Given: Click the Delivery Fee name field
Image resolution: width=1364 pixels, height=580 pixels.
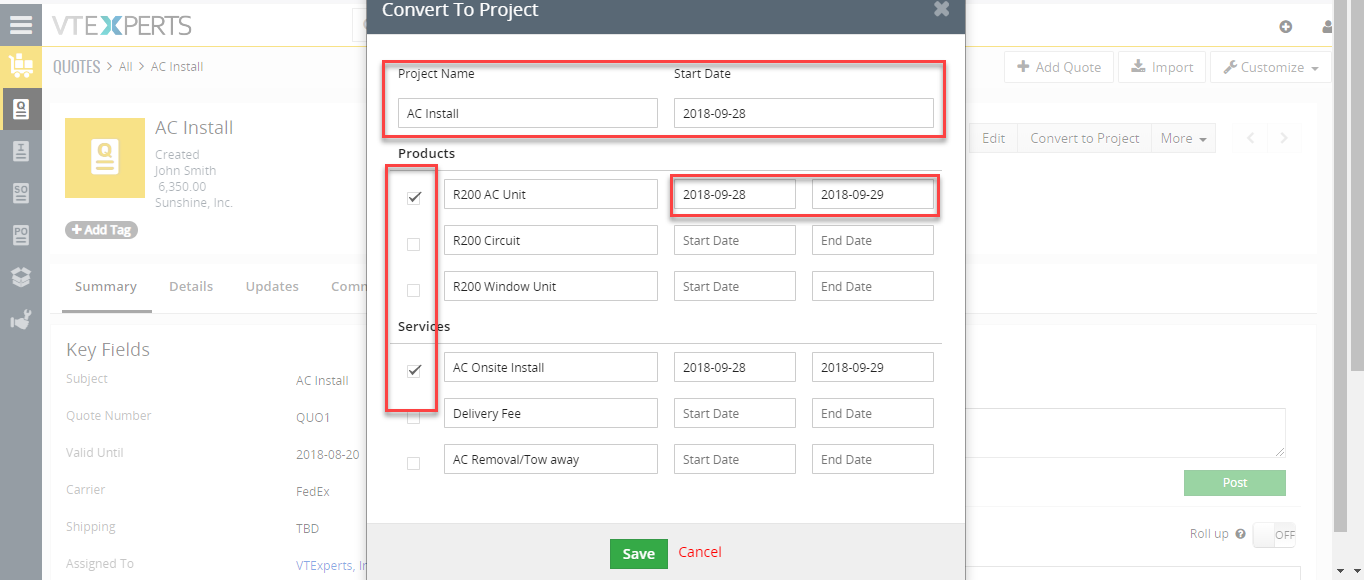Looking at the screenshot, I should click(551, 413).
